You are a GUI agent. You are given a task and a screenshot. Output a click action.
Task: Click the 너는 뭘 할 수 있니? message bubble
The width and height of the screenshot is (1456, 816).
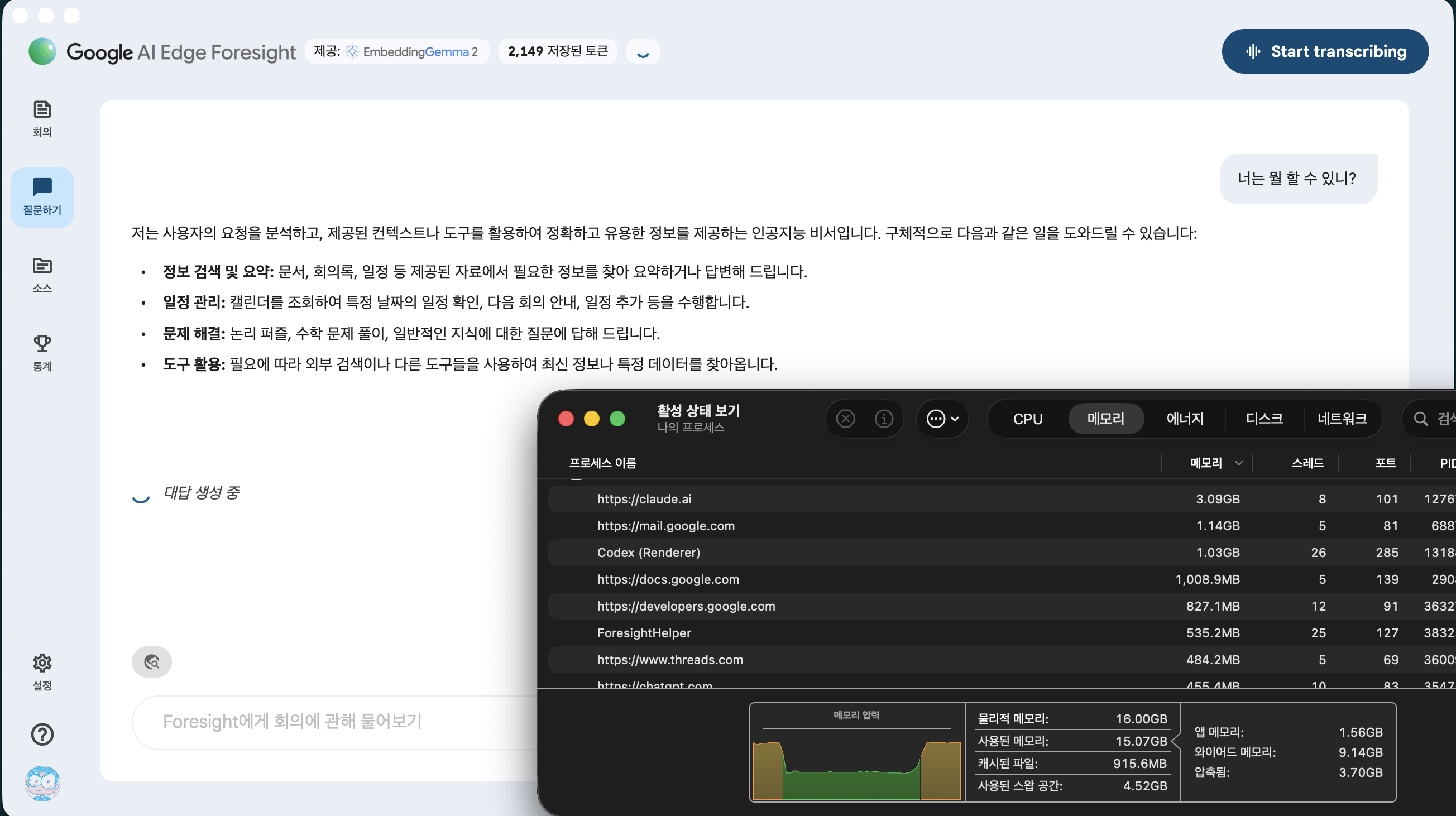(x=1299, y=179)
